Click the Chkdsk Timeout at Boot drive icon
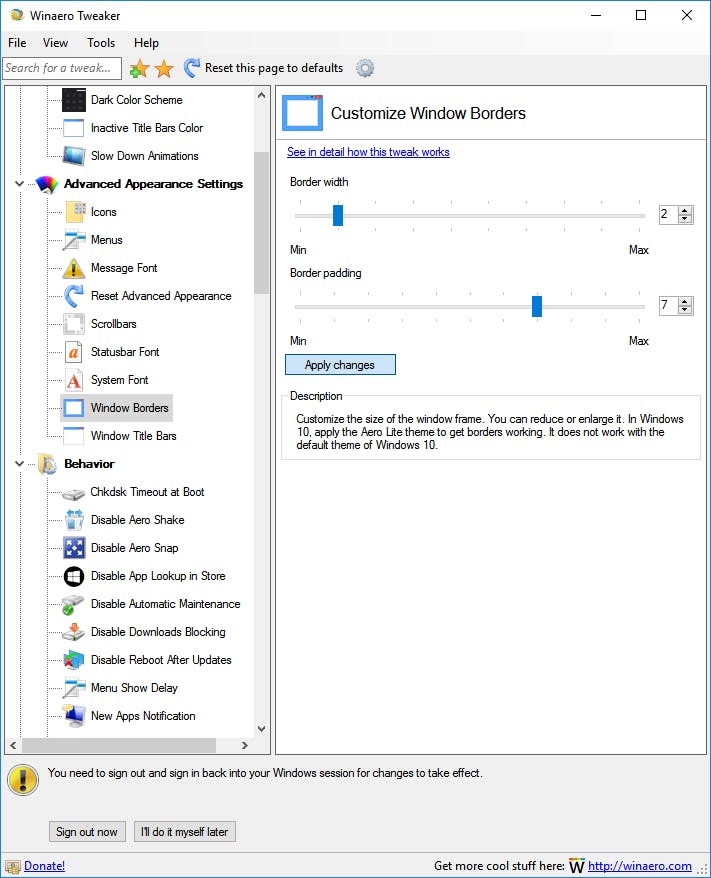The width and height of the screenshot is (711, 878). point(73,493)
